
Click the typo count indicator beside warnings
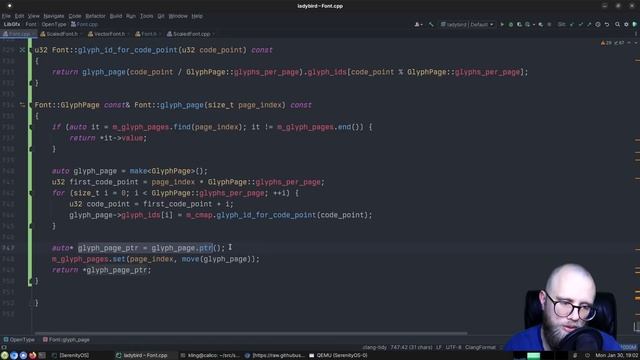tap(619, 42)
